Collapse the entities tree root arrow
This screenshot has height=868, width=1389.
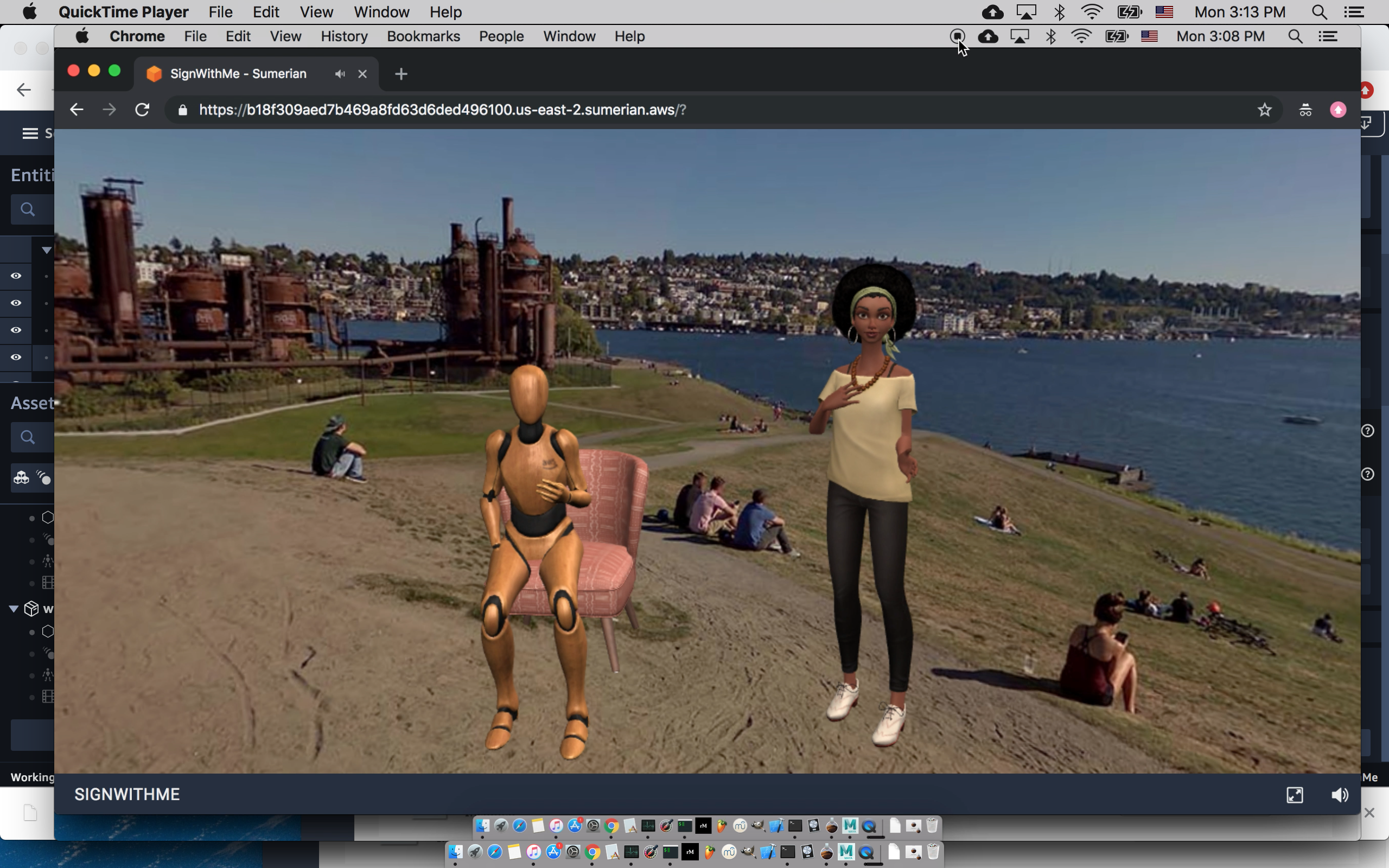point(47,250)
